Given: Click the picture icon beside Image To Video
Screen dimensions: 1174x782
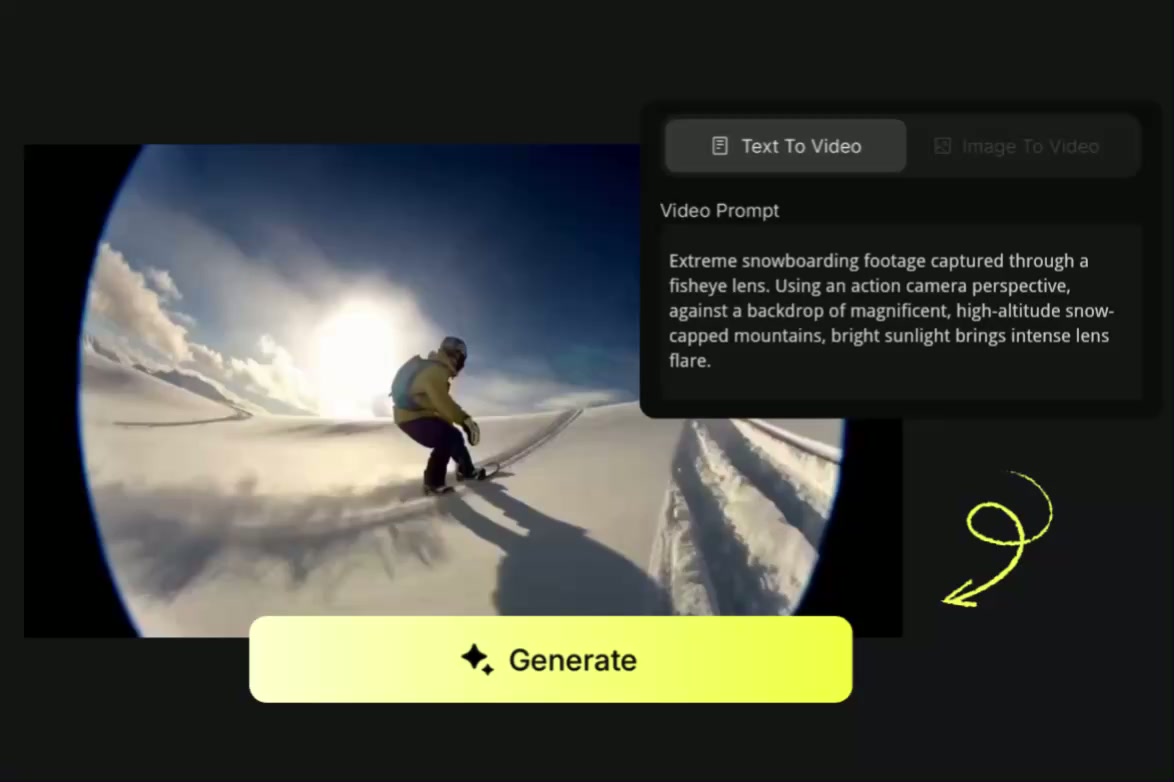Looking at the screenshot, I should click(x=942, y=146).
